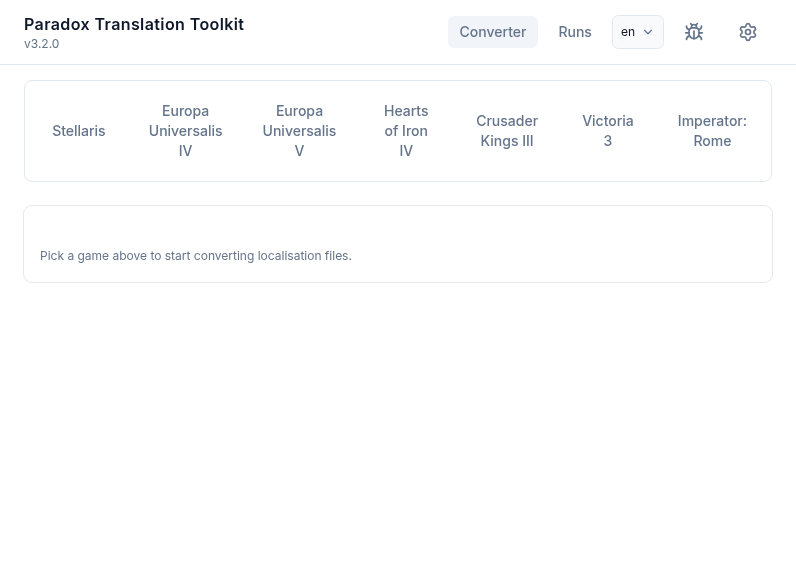Click the Paradox Translation Toolkit title
796x570 pixels.
click(x=134, y=24)
